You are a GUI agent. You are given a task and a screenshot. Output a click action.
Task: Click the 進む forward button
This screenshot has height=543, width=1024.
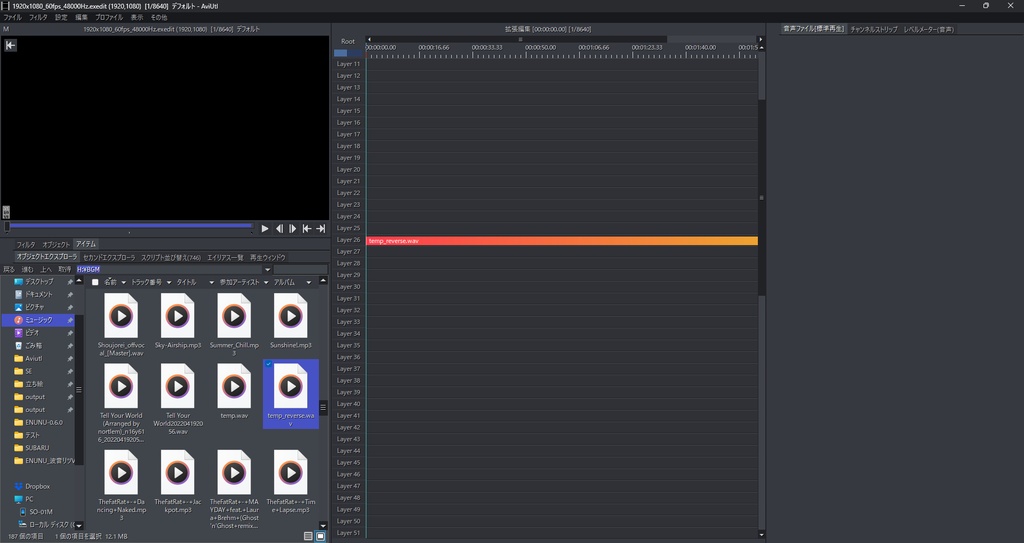tap(27, 269)
